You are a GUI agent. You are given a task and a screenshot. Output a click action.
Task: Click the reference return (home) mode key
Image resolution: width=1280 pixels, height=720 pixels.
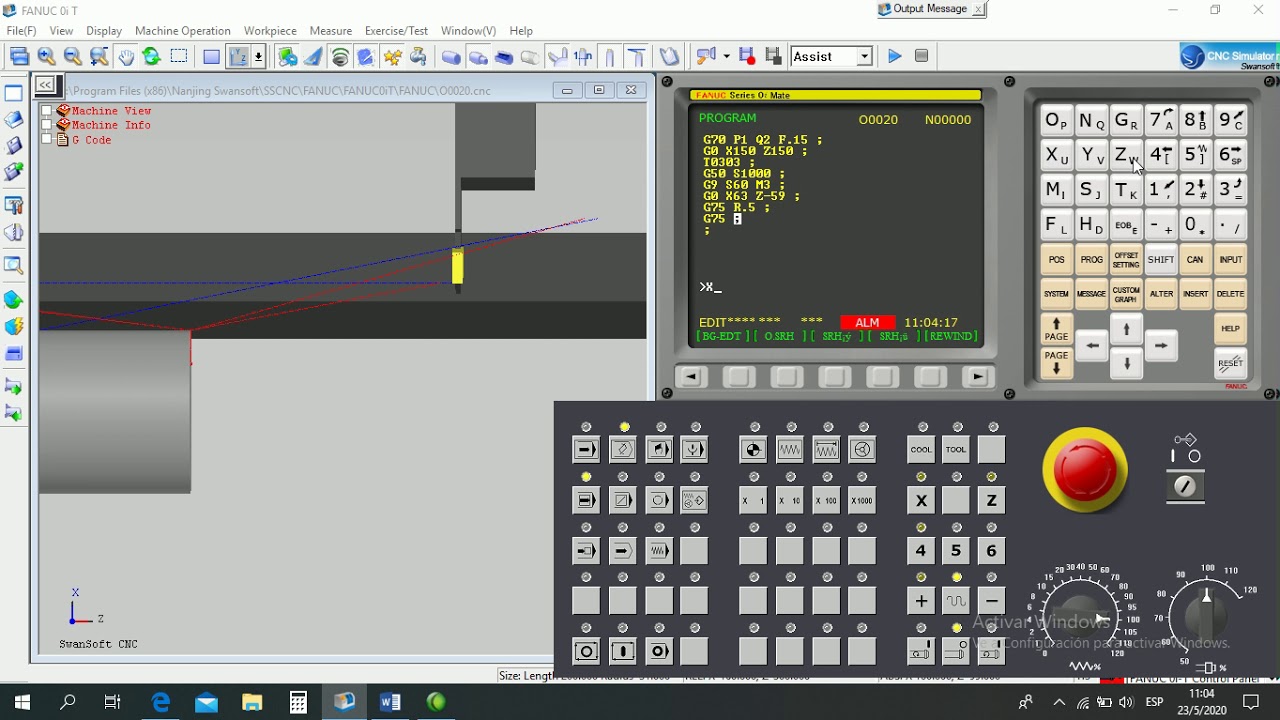[754, 450]
